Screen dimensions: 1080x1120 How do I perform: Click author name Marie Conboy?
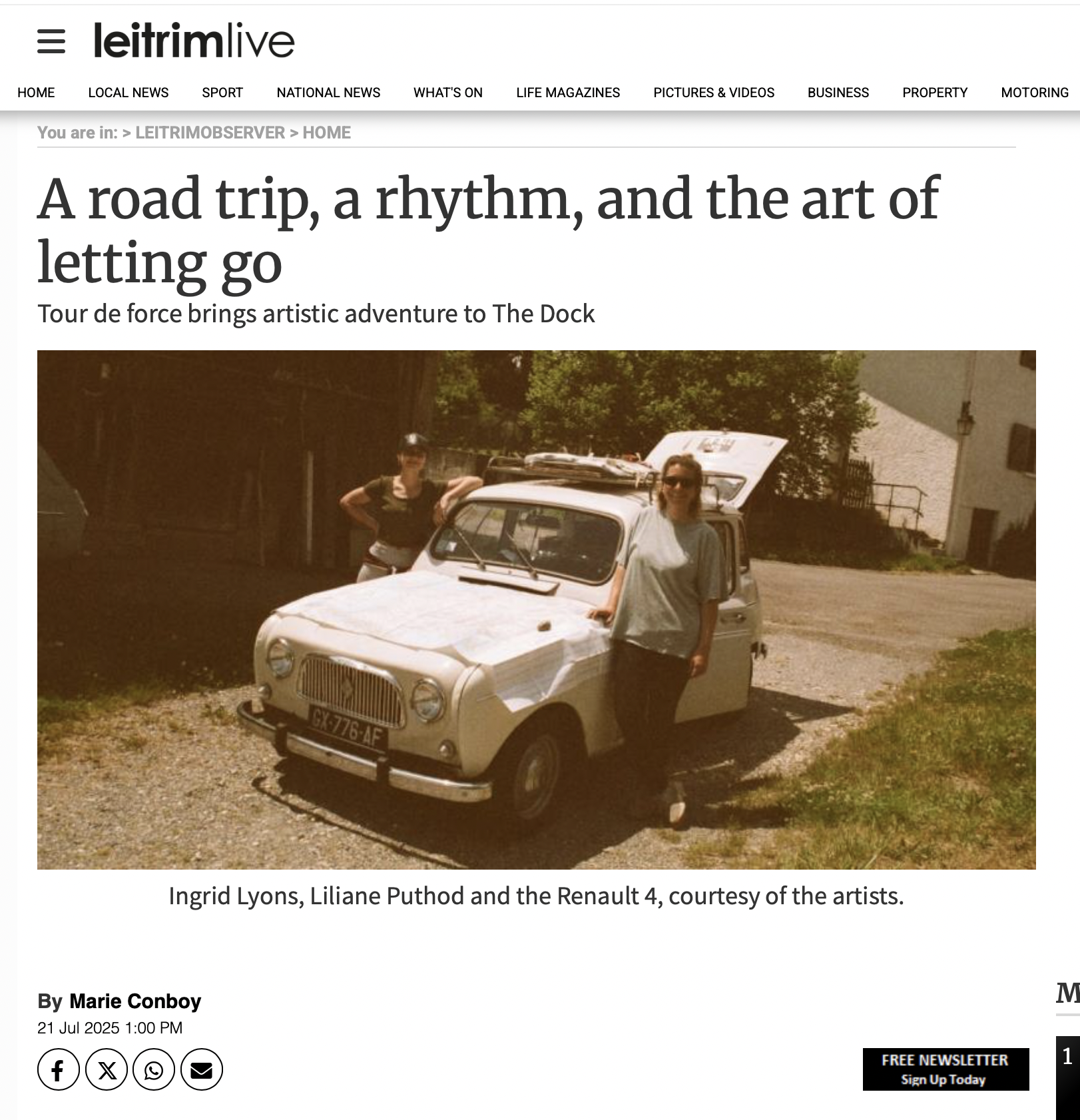click(135, 1001)
